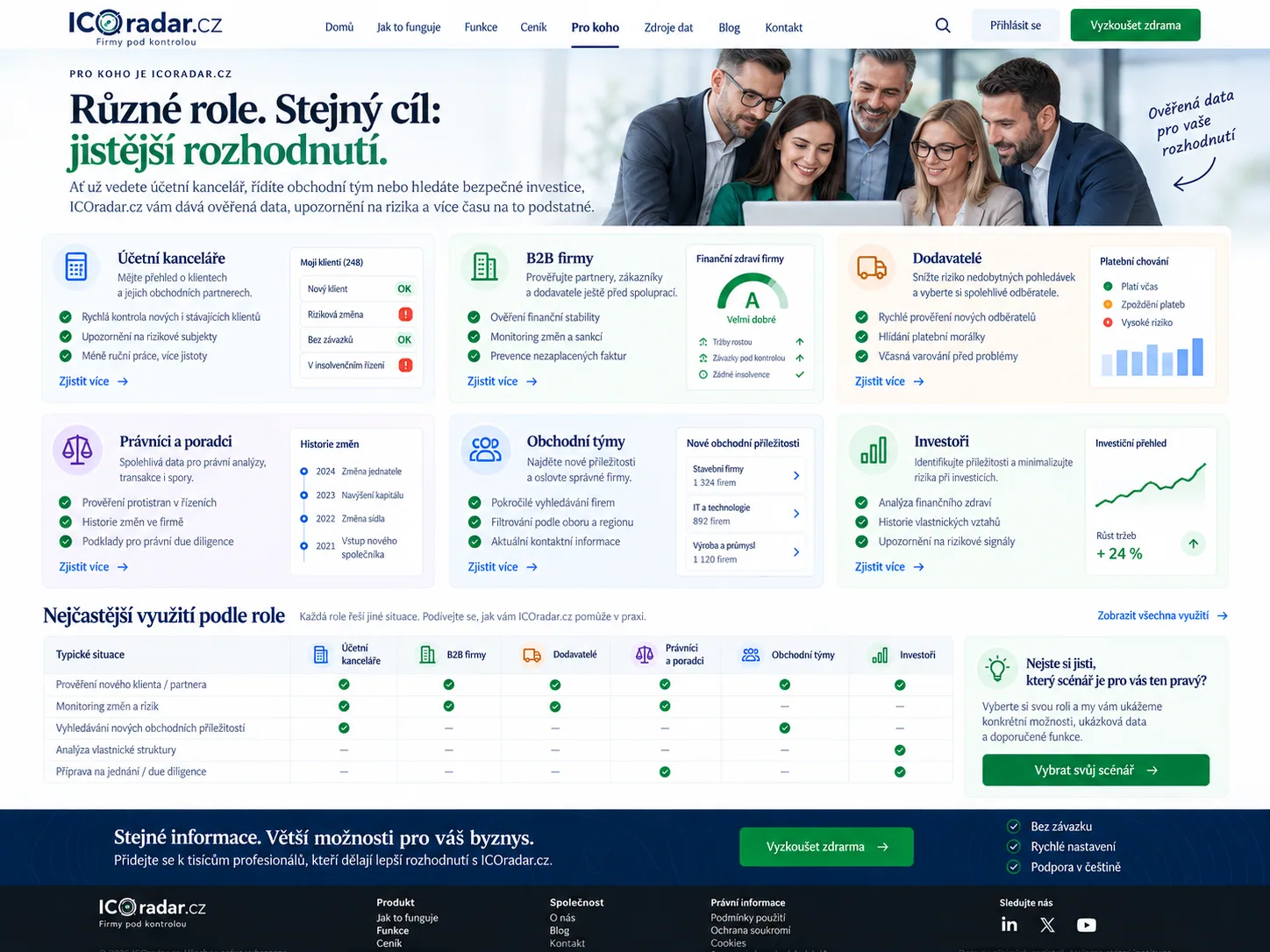Viewport: 1270px width, 952px height.
Task: Click the green Platí včas legend dot
Action: point(1108,287)
